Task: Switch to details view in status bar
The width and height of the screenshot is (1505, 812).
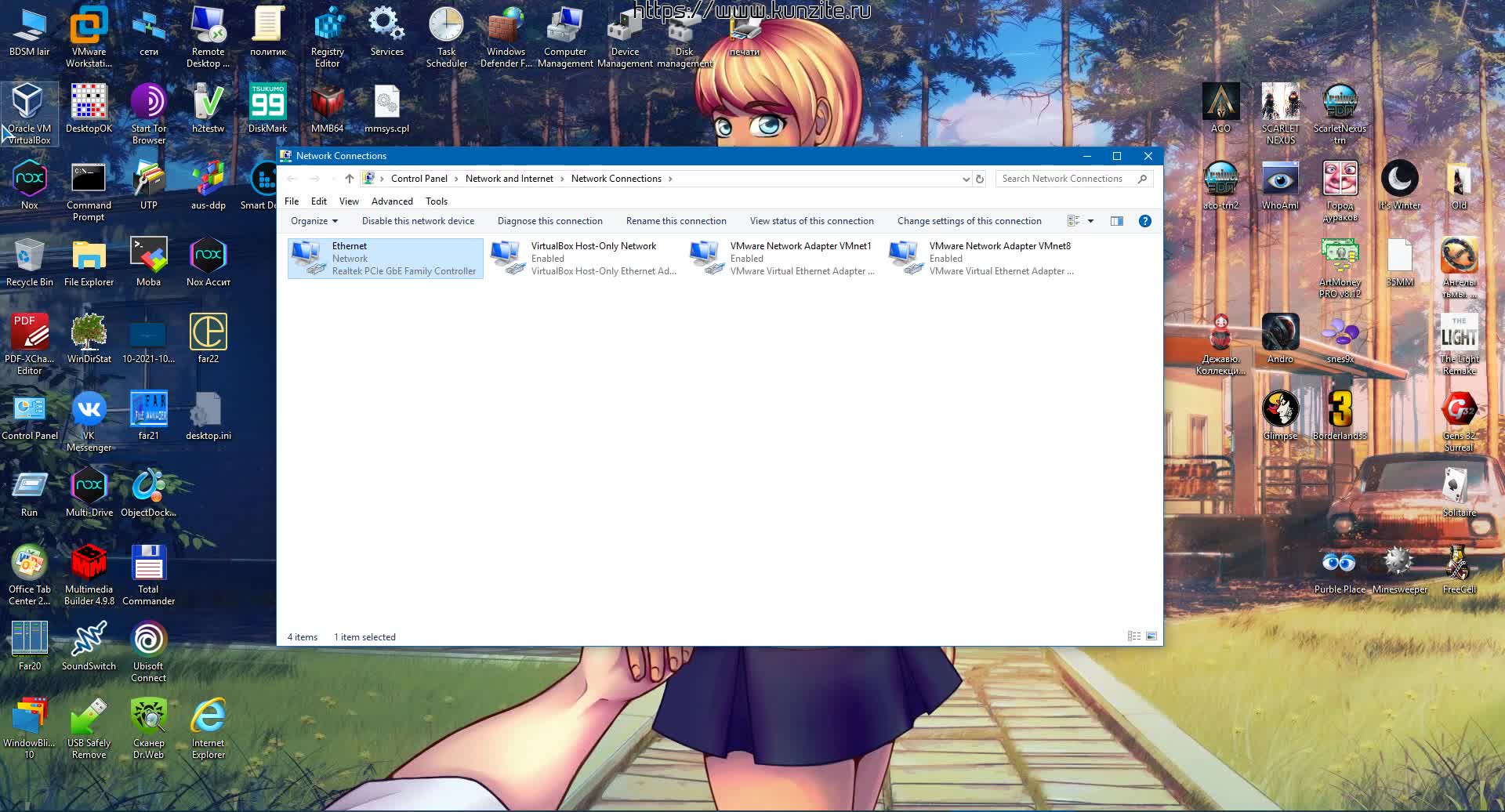Action: (x=1133, y=636)
